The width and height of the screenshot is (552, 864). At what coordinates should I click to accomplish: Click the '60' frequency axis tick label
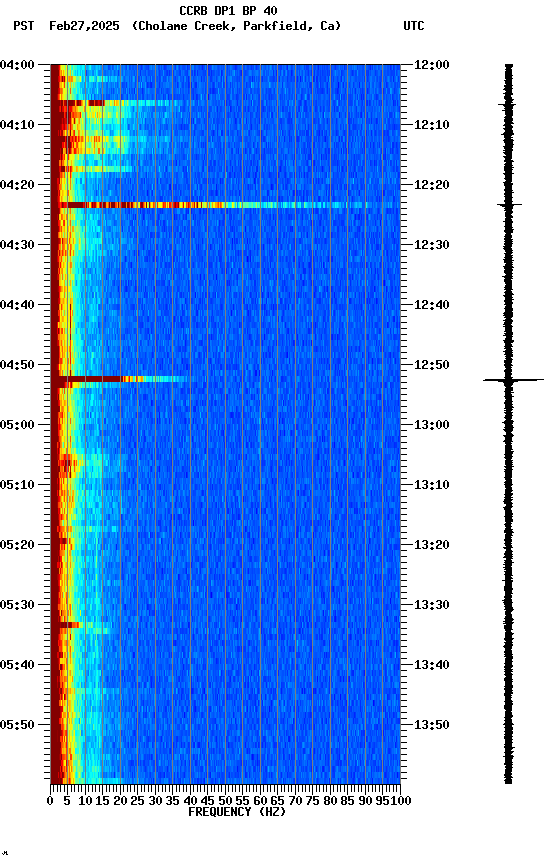pyautogui.click(x=260, y=801)
